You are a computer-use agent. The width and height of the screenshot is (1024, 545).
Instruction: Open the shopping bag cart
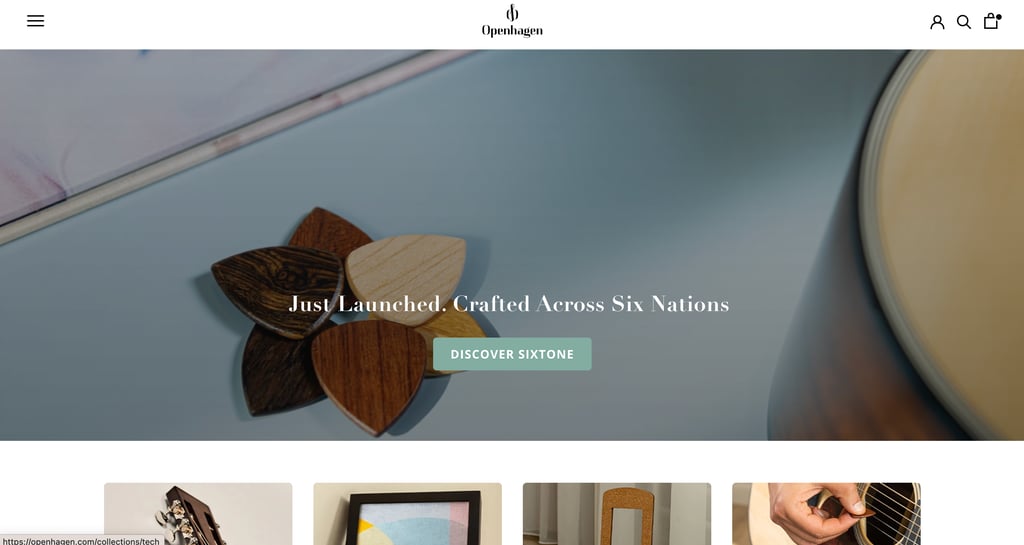pos(991,22)
